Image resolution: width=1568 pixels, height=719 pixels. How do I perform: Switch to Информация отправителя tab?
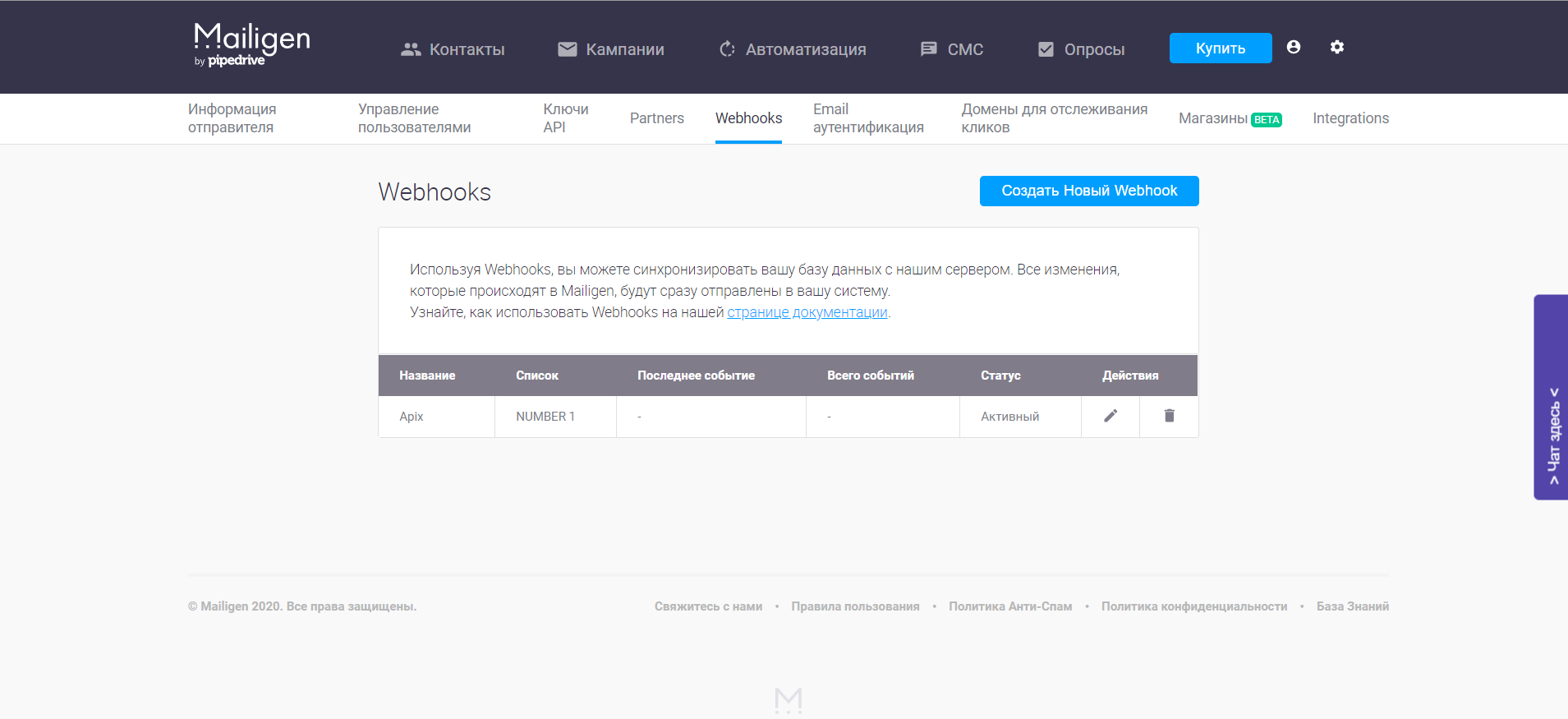[x=232, y=118]
